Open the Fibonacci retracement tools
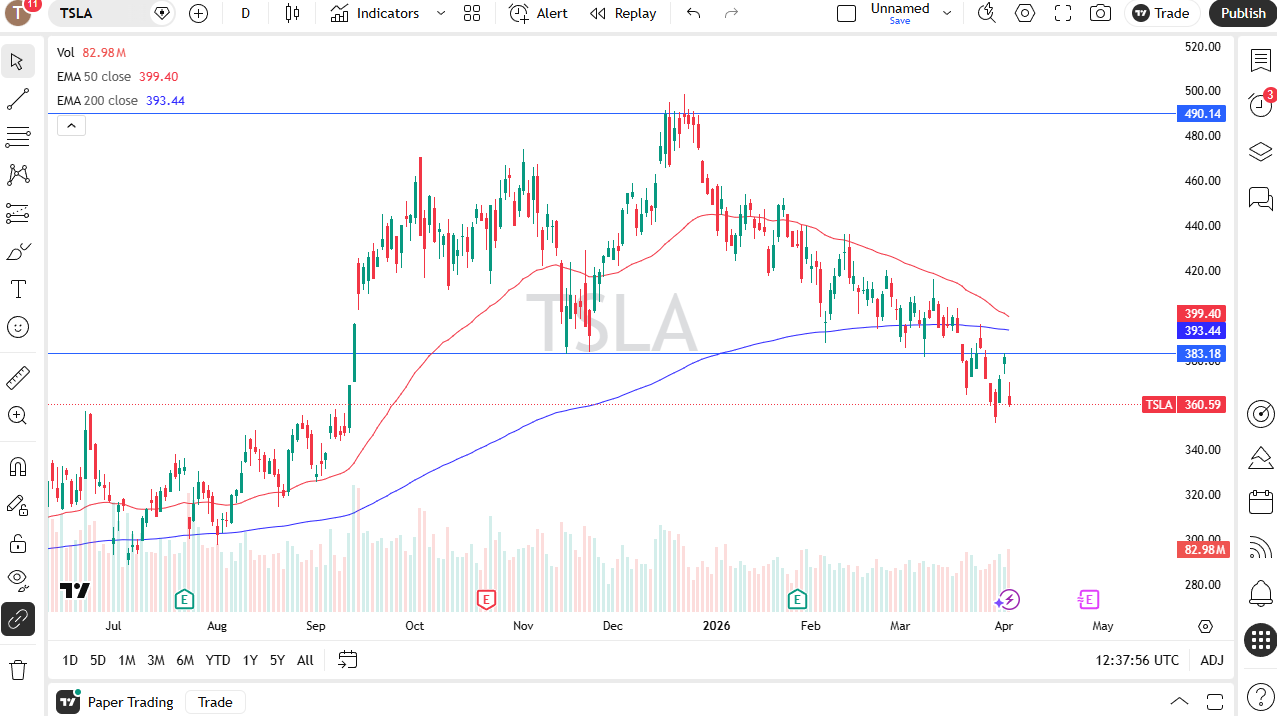The width and height of the screenshot is (1277, 716). (17, 137)
